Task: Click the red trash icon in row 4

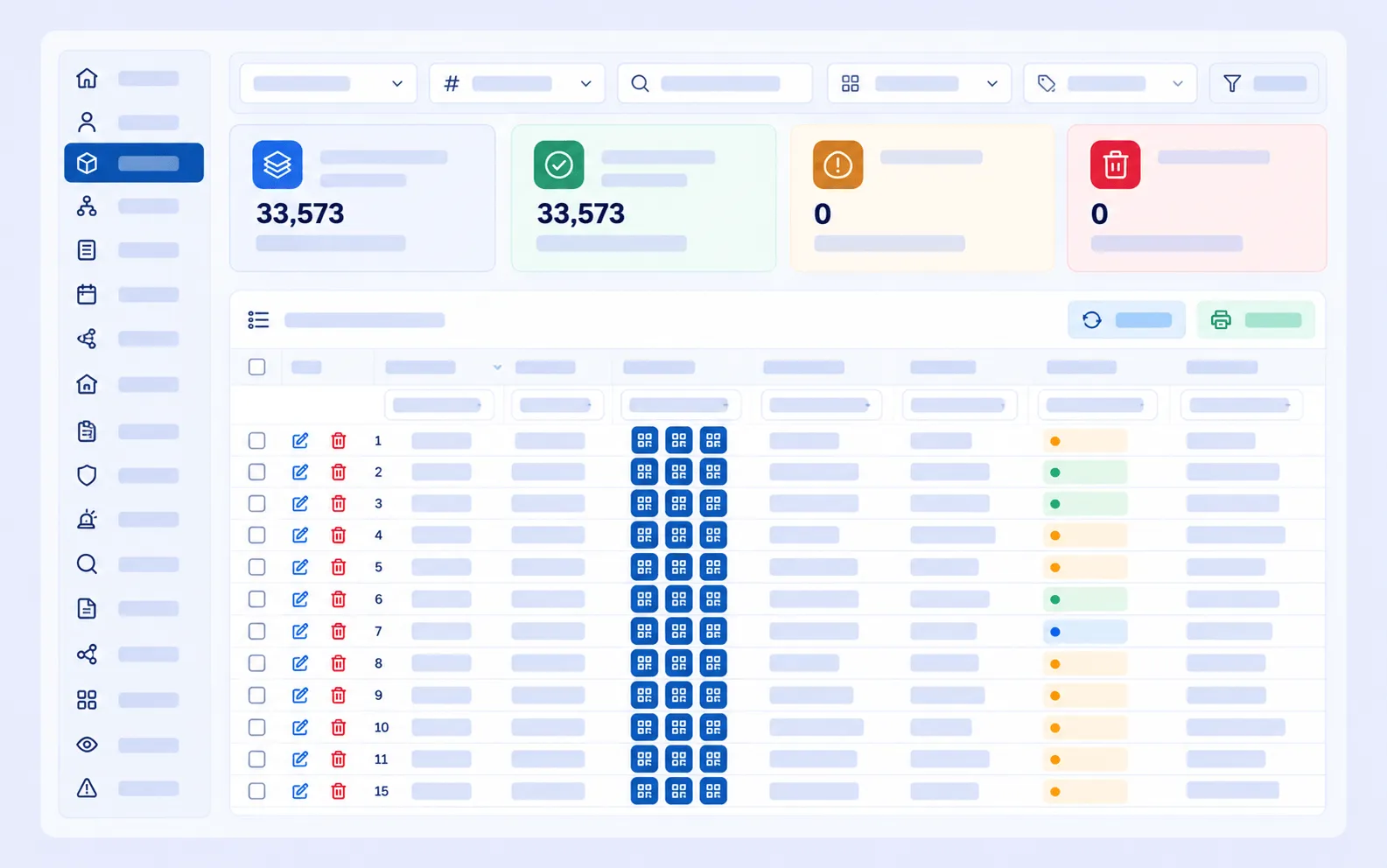Action: tap(339, 535)
